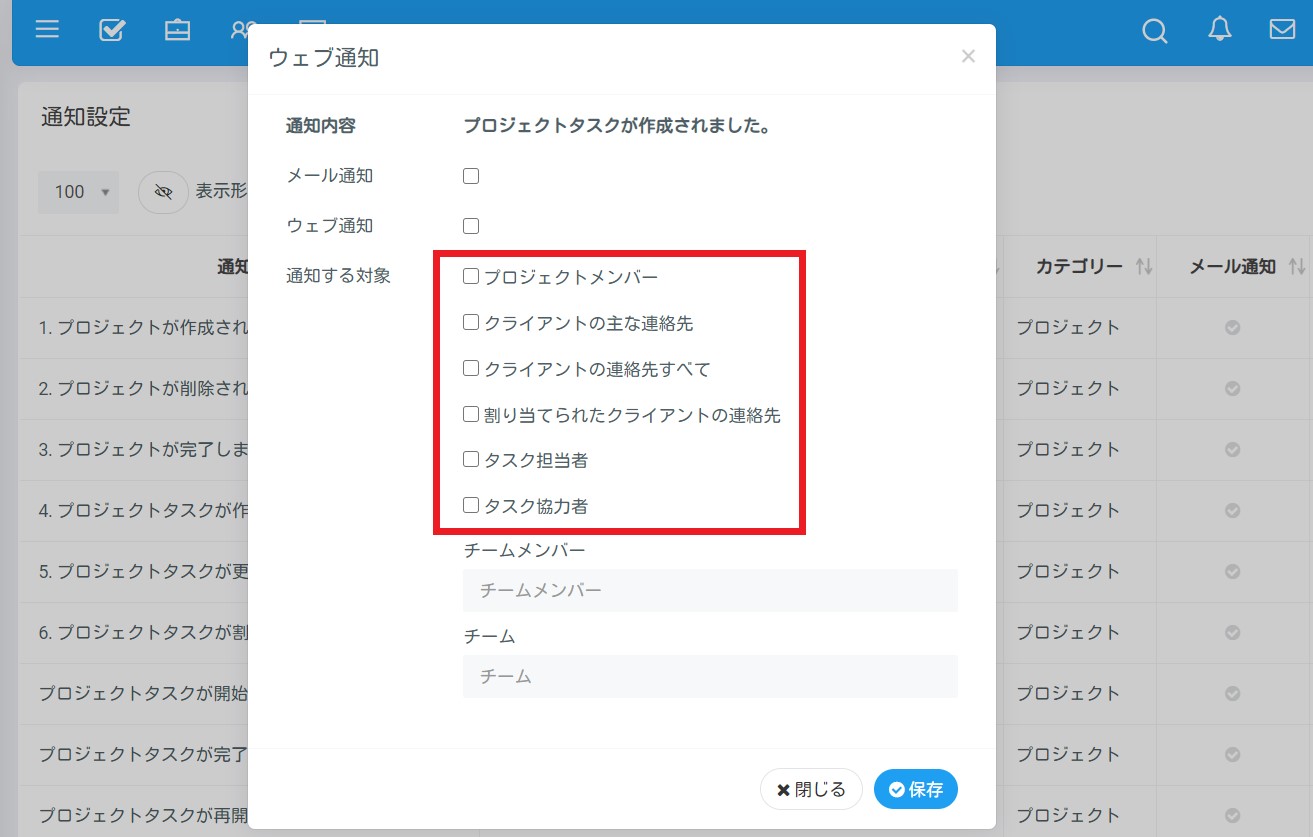Close the ウェブ通知 dialog with the X
The width and height of the screenshot is (1313, 837).
point(968,57)
